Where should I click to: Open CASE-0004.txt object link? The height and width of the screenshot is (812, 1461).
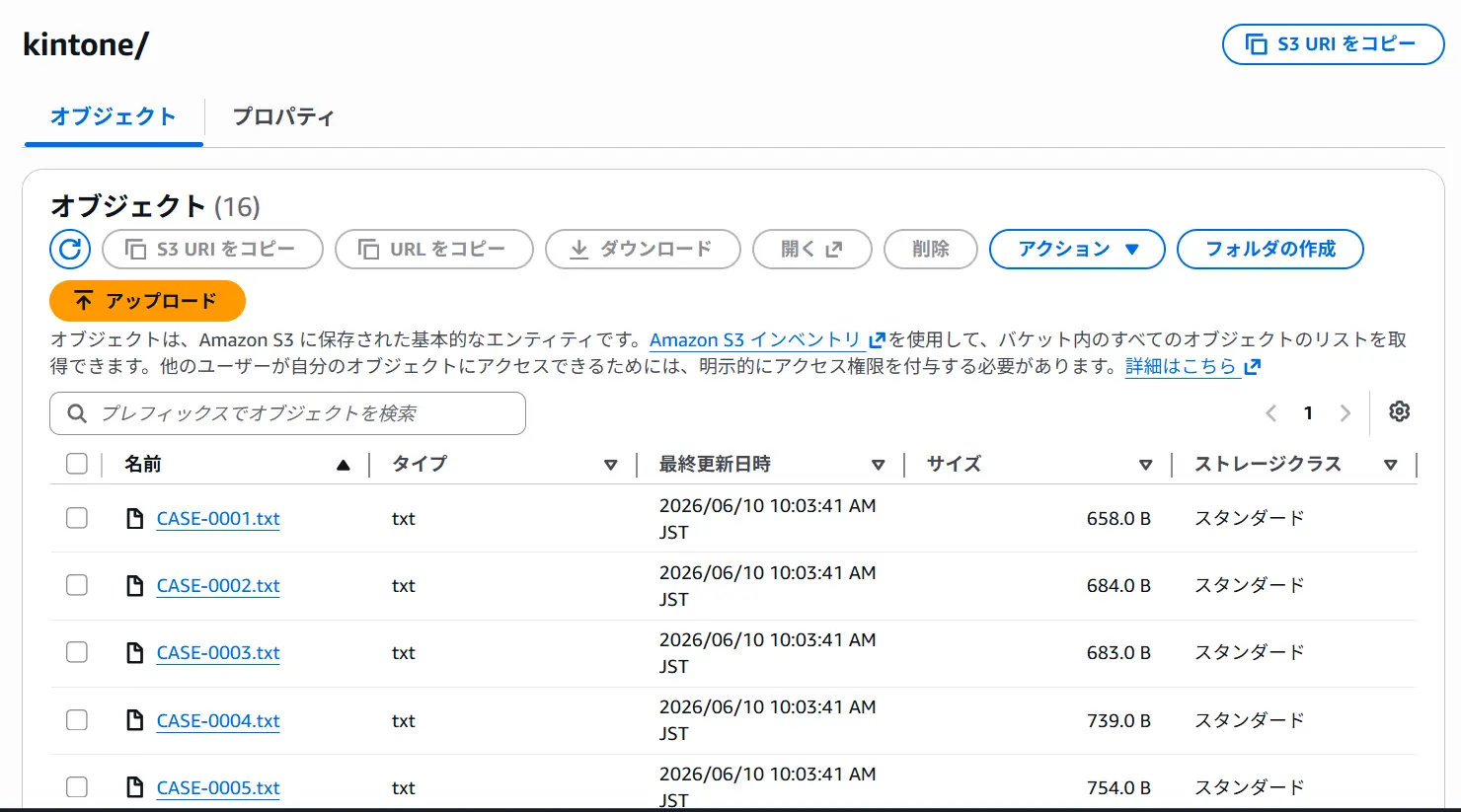[x=218, y=721]
